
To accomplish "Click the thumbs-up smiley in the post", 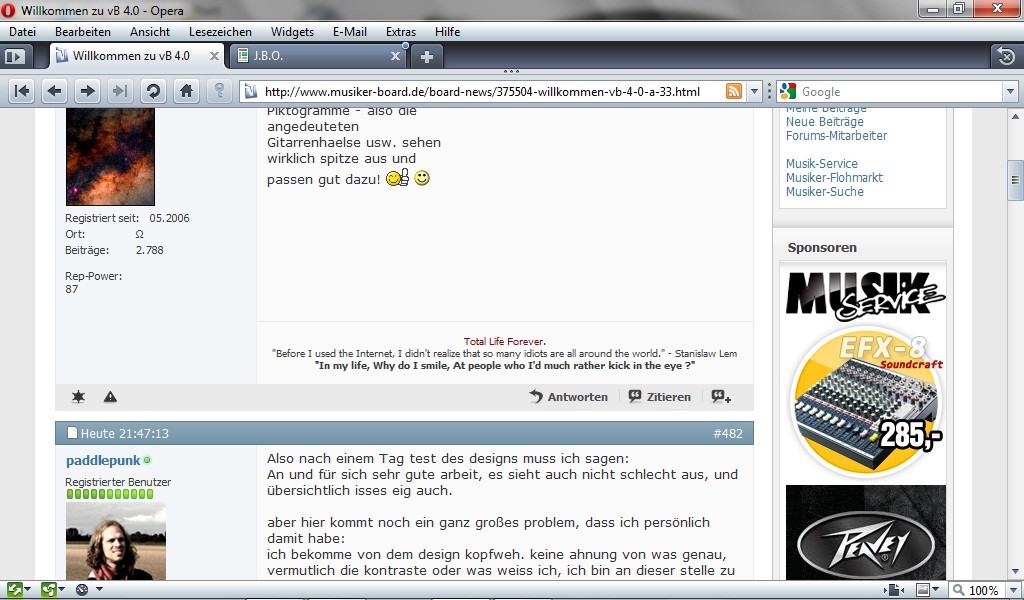I will 397,178.
